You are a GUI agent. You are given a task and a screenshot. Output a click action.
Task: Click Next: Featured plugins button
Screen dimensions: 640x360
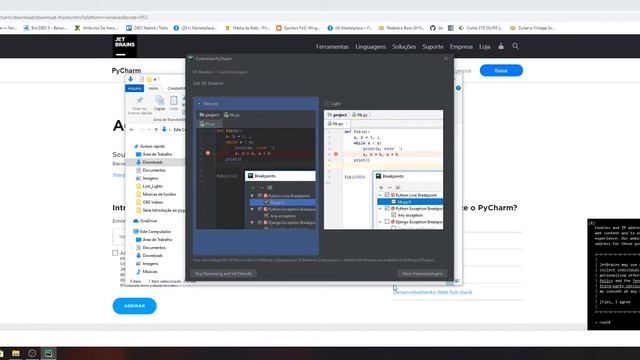tap(422, 273)
